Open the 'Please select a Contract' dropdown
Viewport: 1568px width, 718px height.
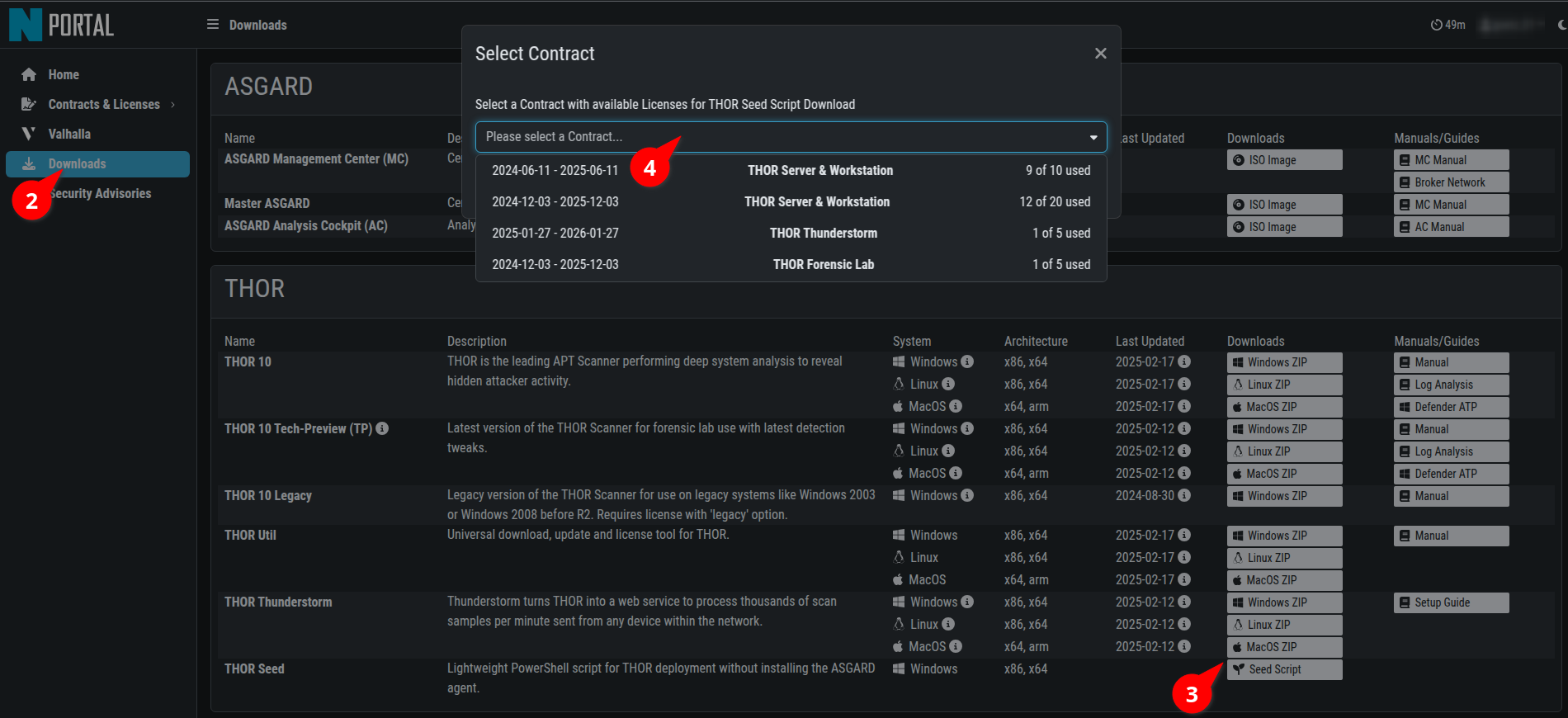(791, 137)
